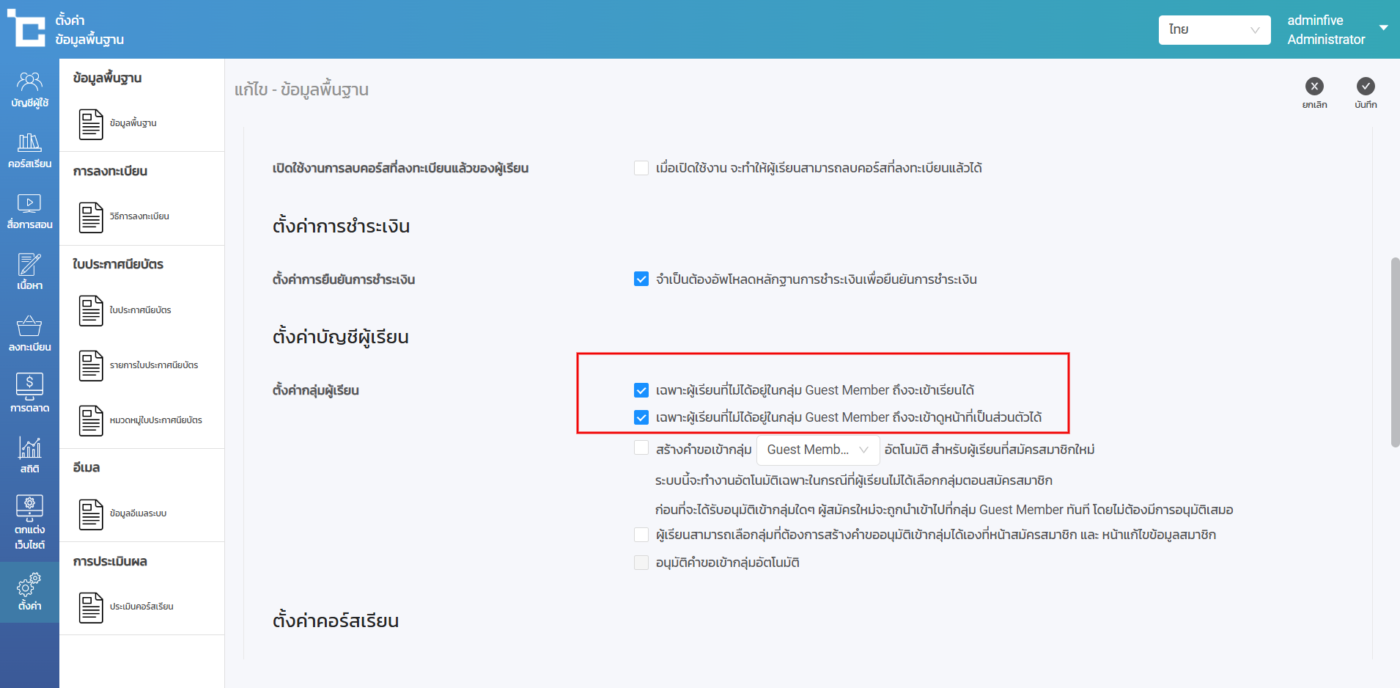1400x688 pixels.
Task: Click the ยกเลิก cancel X icon
Action: (x=1314, y=87)
